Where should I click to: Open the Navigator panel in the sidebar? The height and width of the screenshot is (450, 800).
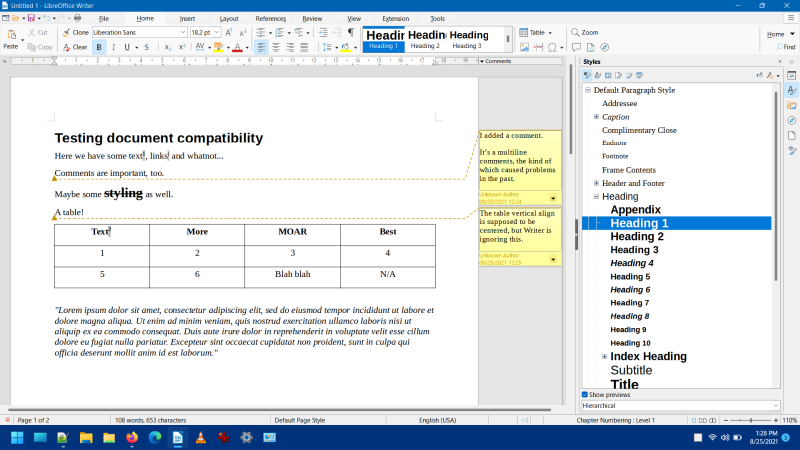coord(791,120)
